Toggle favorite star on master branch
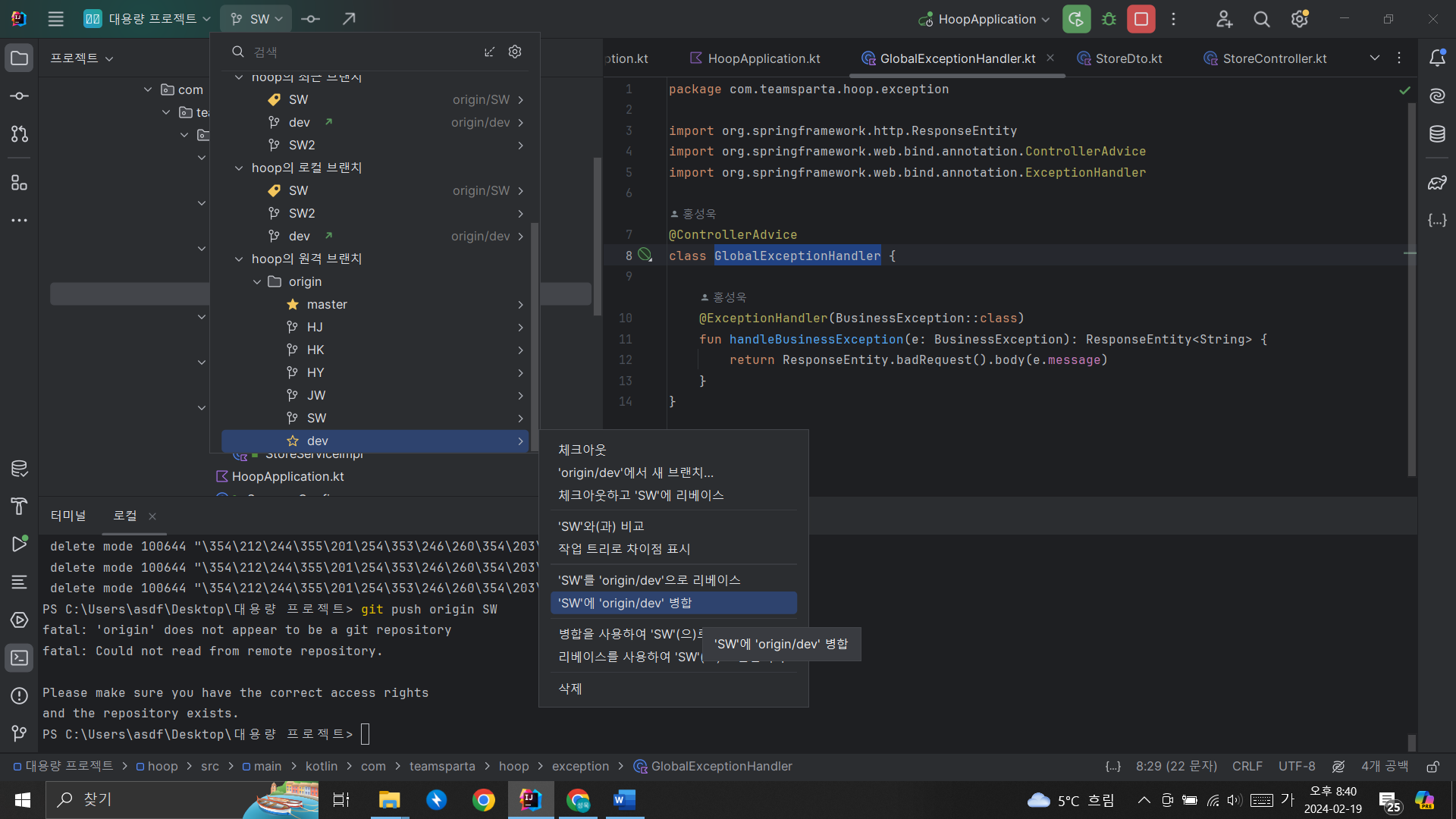Viewport: 1456px width, 819px height. click(x=293, y=304)
